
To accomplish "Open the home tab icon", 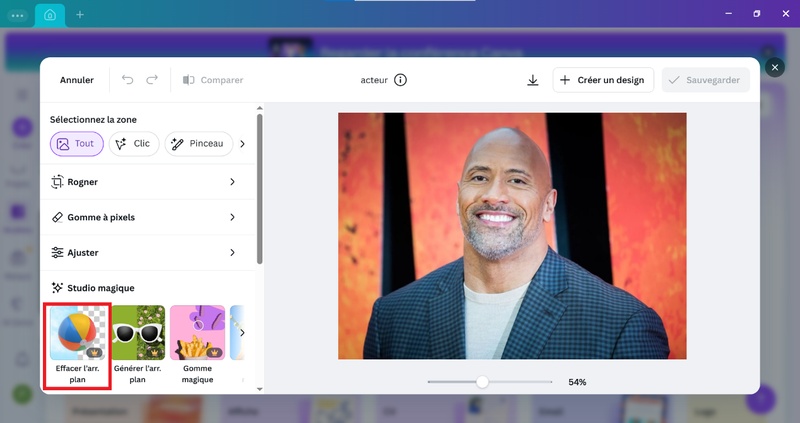I will 50,15.
